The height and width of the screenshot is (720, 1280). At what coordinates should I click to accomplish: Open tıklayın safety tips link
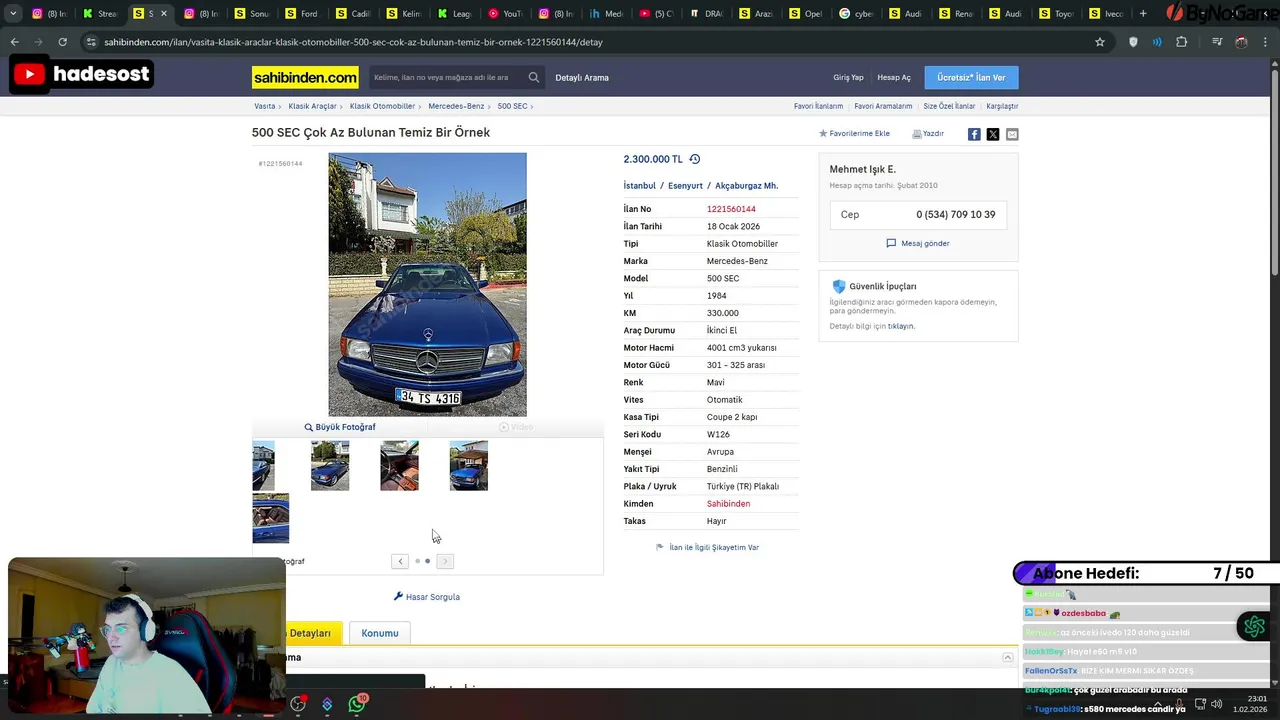click(901, 326)
